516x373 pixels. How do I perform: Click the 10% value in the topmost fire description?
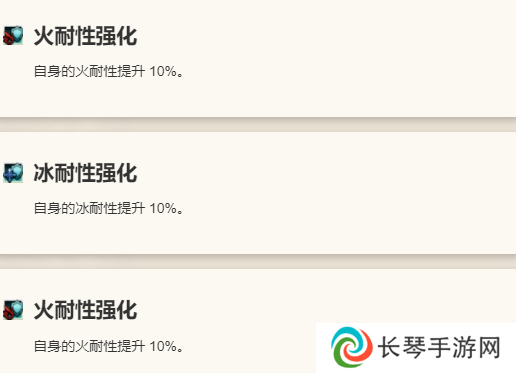[163, 71]
